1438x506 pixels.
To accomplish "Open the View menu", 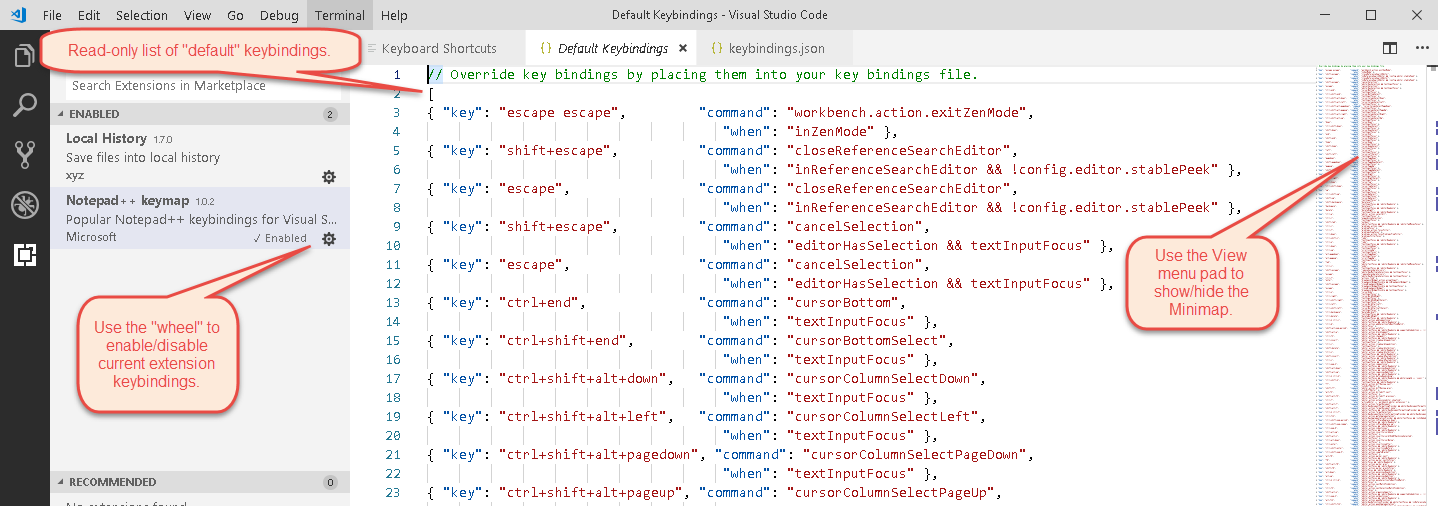I will click(197, 15).
